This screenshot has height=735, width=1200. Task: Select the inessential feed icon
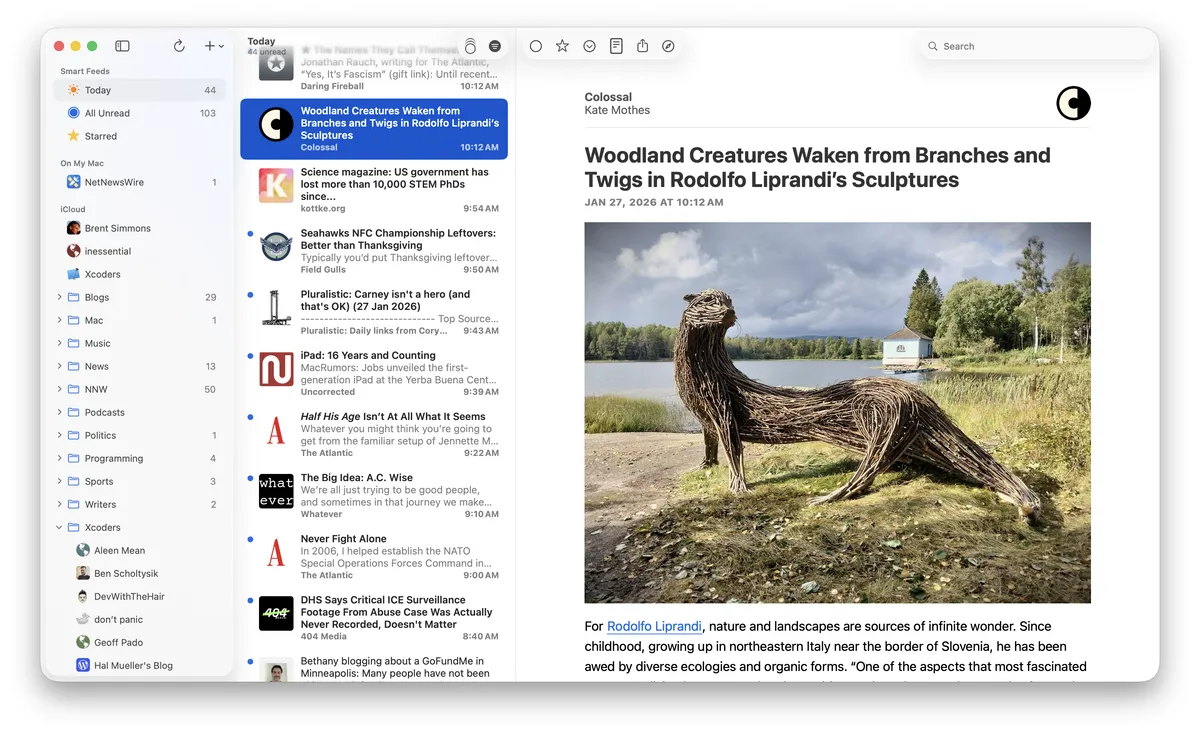click(73, 251)
